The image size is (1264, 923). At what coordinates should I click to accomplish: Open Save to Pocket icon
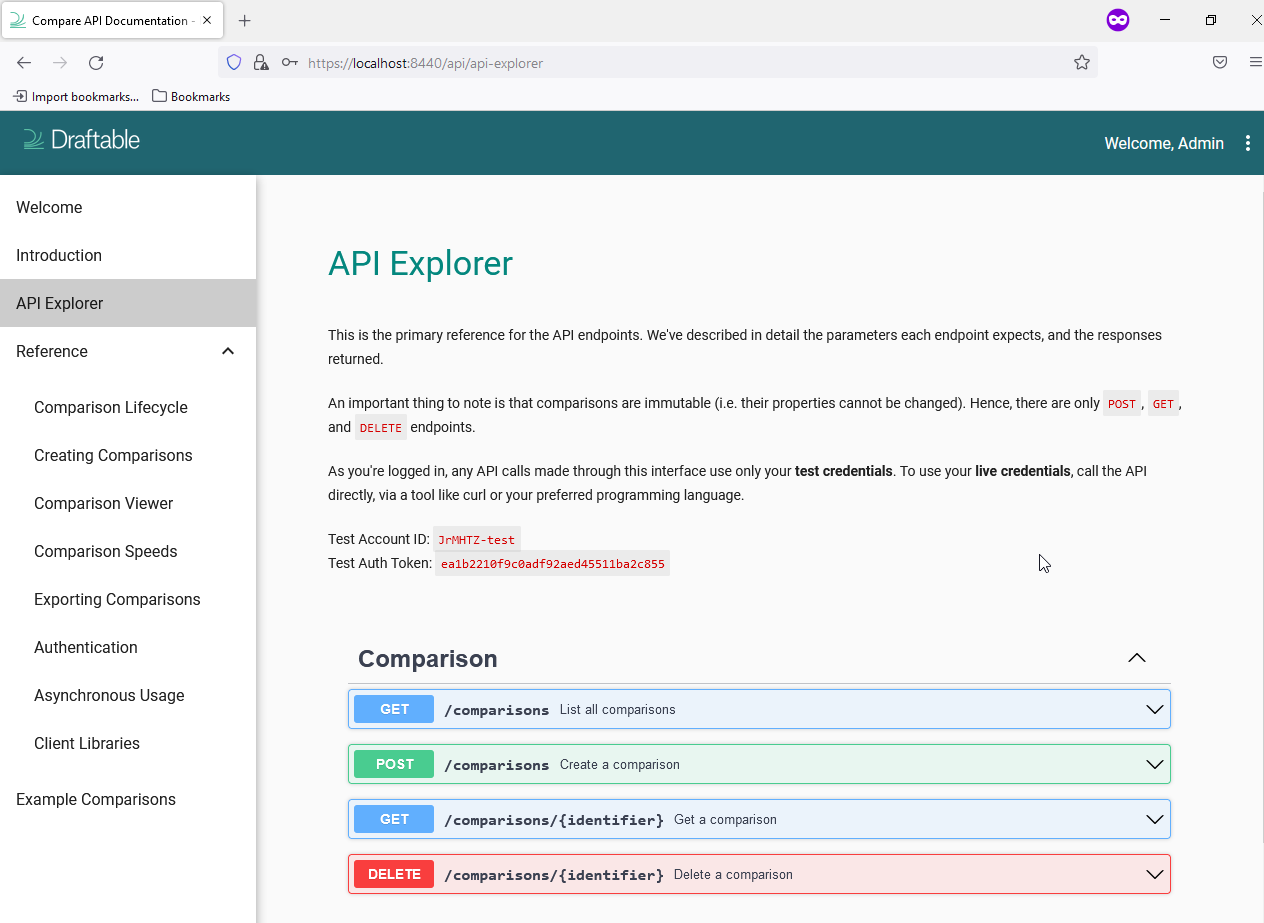pos(1220,63)
